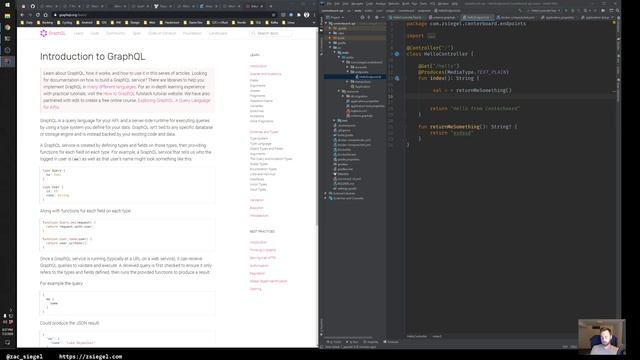Click the IDE Debug button

point(573,10)
